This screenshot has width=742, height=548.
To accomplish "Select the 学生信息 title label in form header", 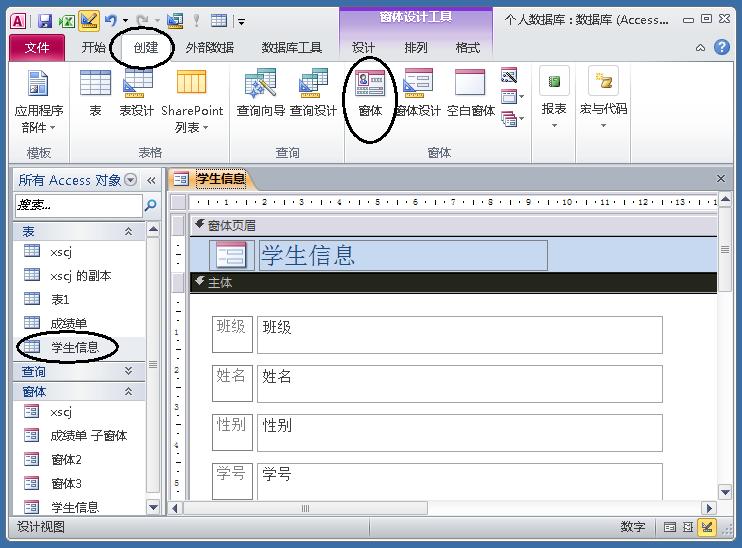I will (x=403, y=256).
